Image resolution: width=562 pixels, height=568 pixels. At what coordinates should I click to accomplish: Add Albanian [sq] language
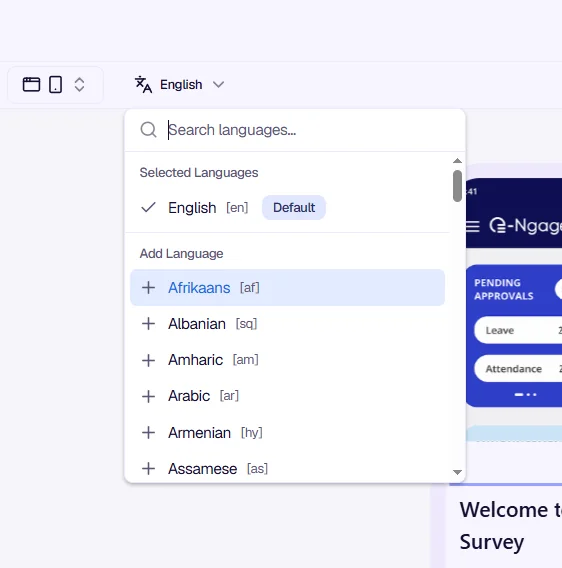[x=287, y=324]
